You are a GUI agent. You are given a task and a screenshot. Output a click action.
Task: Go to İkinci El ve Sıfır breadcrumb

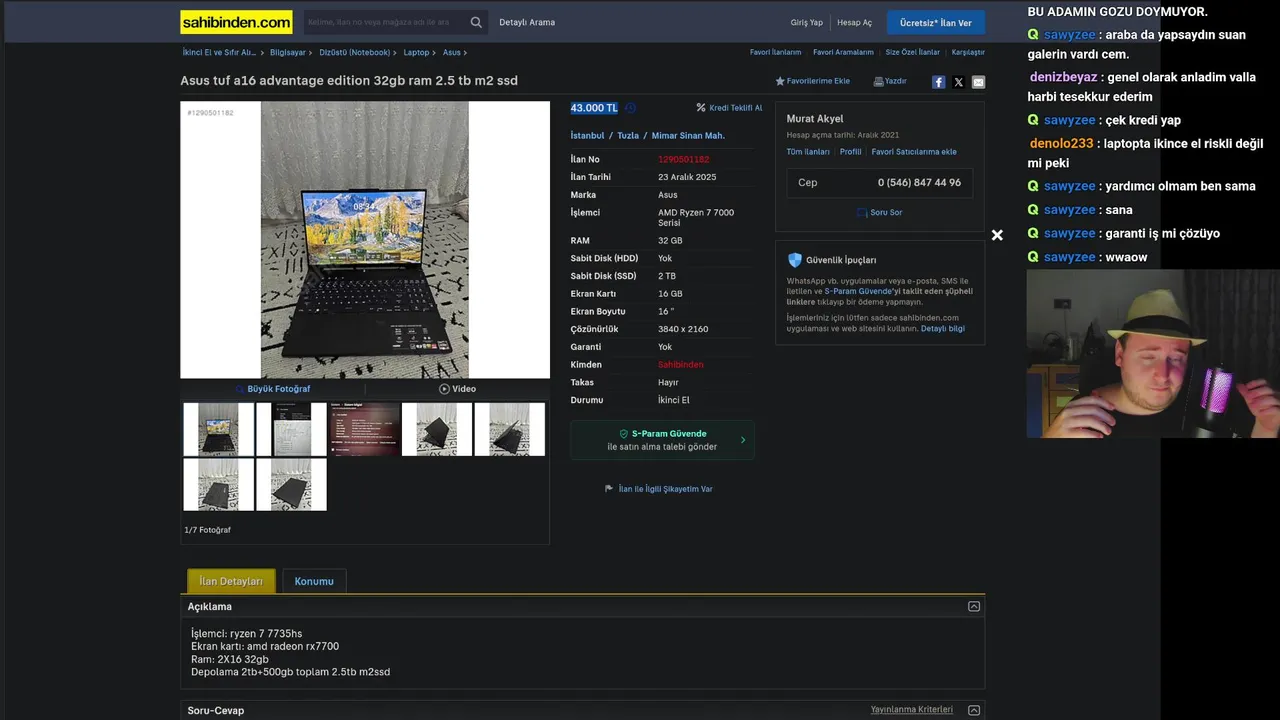(x=219, y=52)
